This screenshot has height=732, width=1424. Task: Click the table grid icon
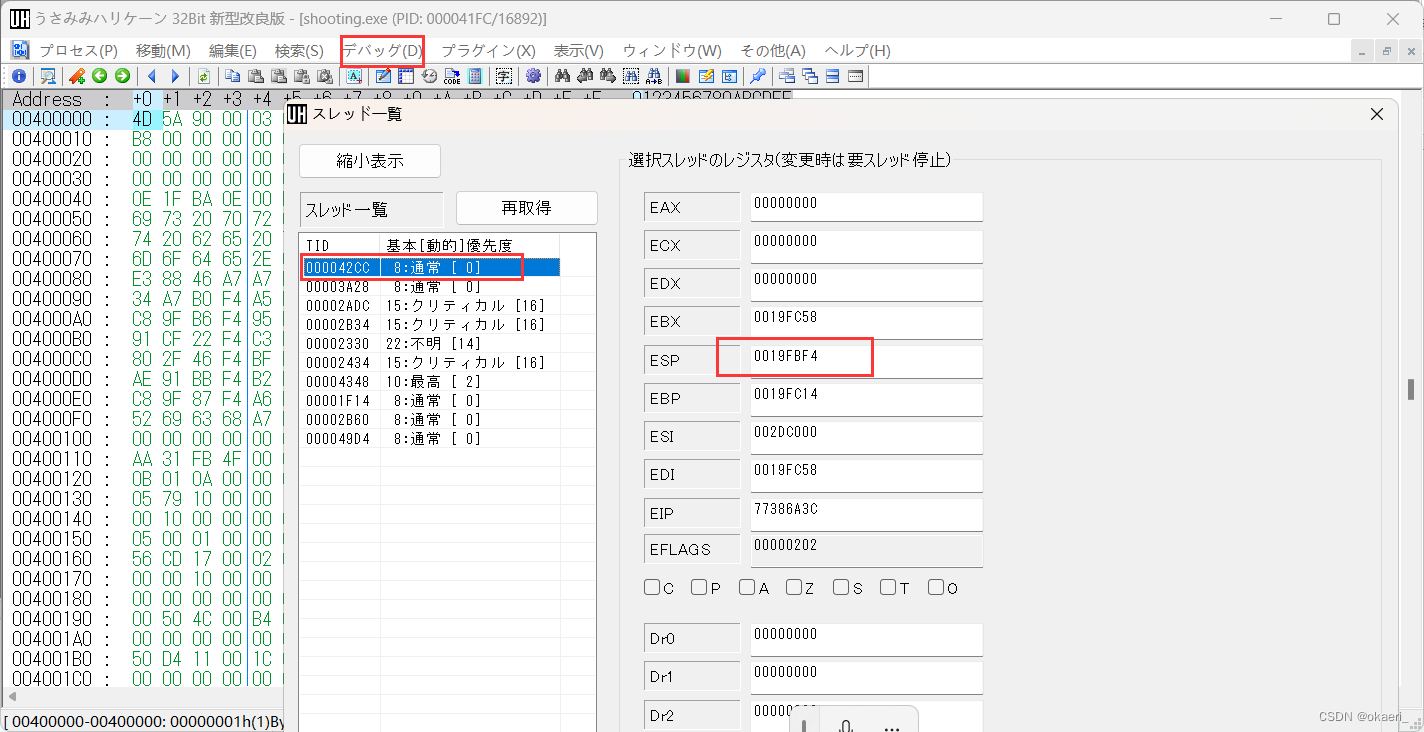tap(406, 76)
